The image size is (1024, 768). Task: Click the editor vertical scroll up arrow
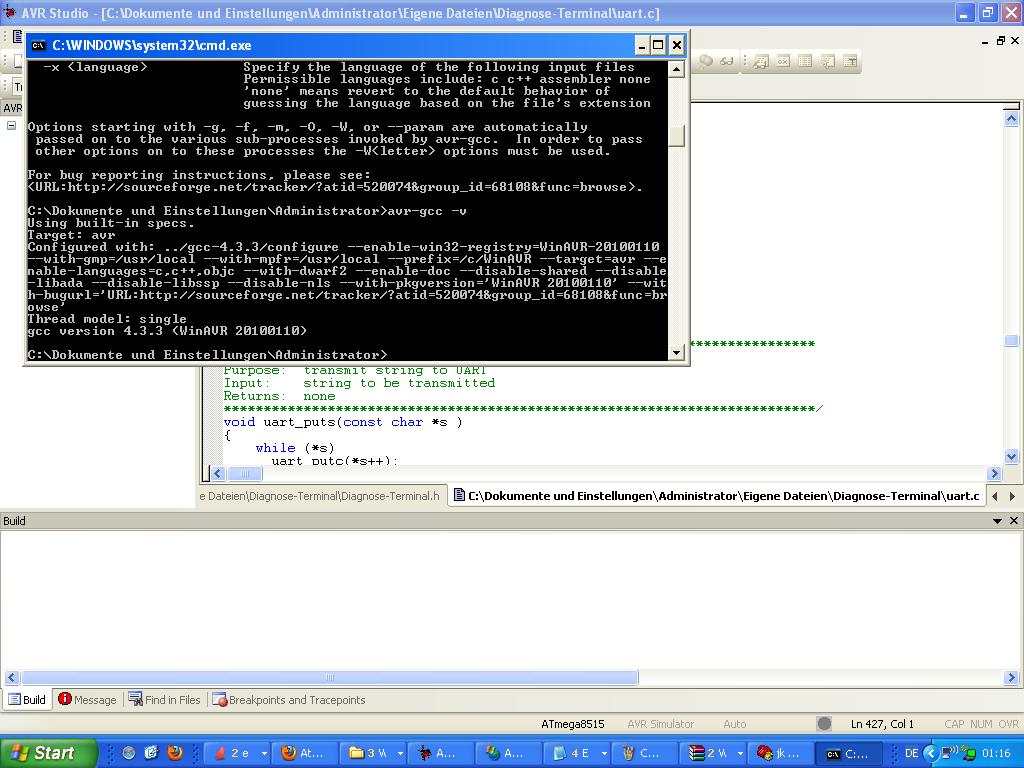coord(1011,118)
